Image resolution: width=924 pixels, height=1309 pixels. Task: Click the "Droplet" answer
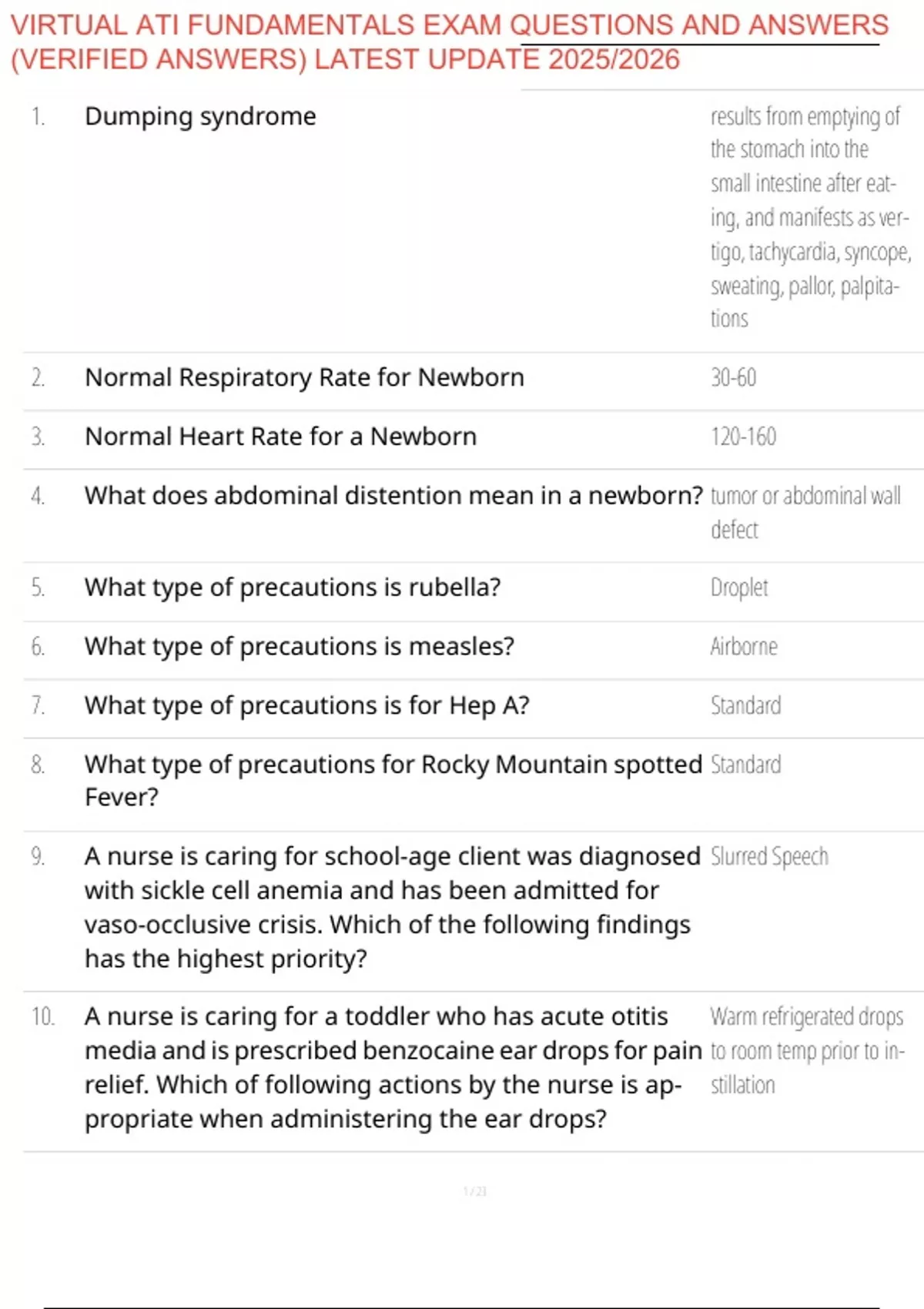point(739,588)
